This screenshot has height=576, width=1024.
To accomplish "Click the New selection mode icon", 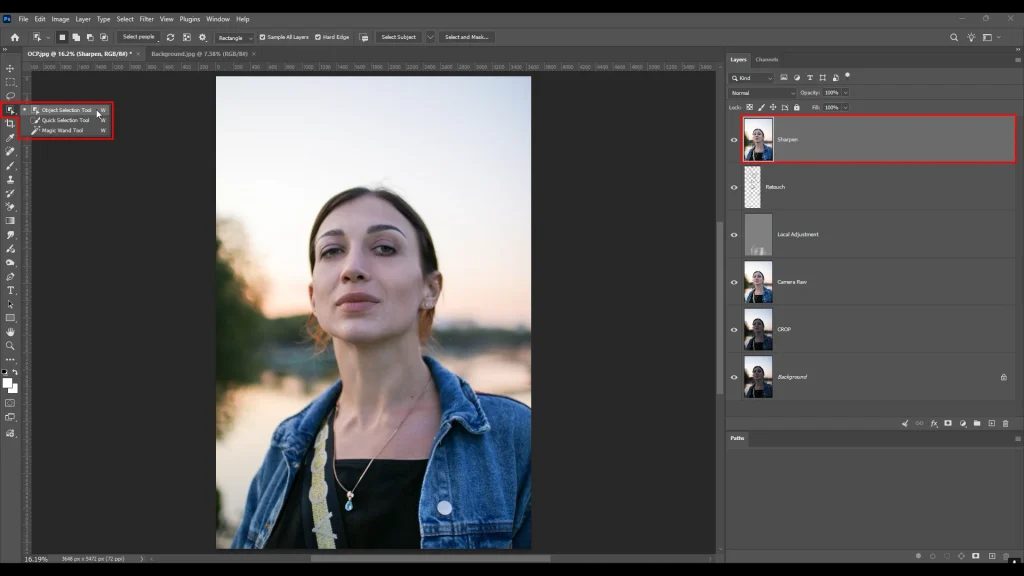I will [x=62, y=37].
